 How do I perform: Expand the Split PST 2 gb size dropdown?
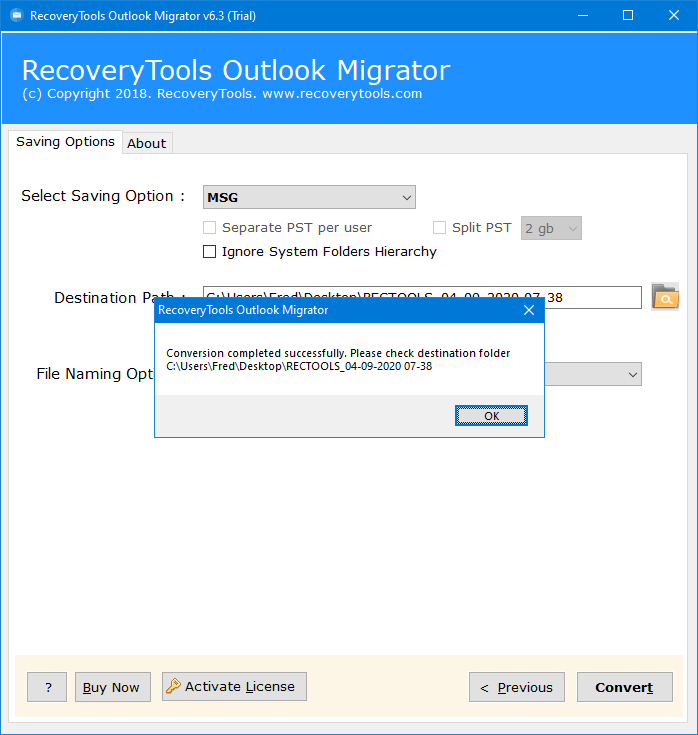coord(551,228)
